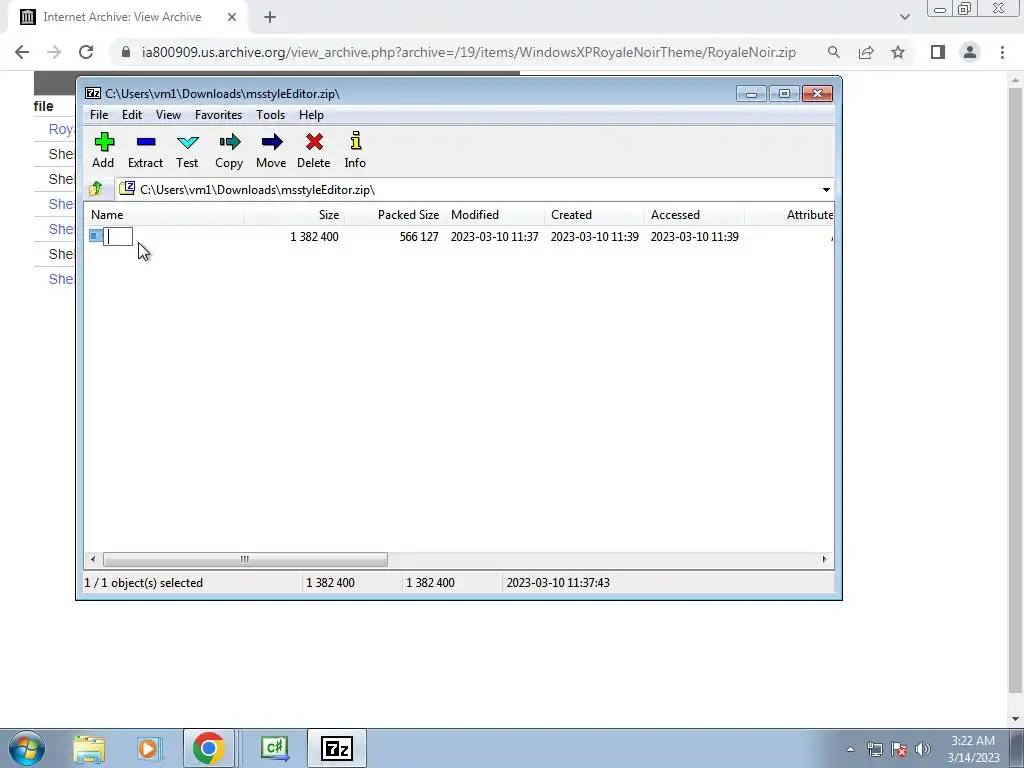
Task: Sort by the Modified column header
Action: (494, 215)
